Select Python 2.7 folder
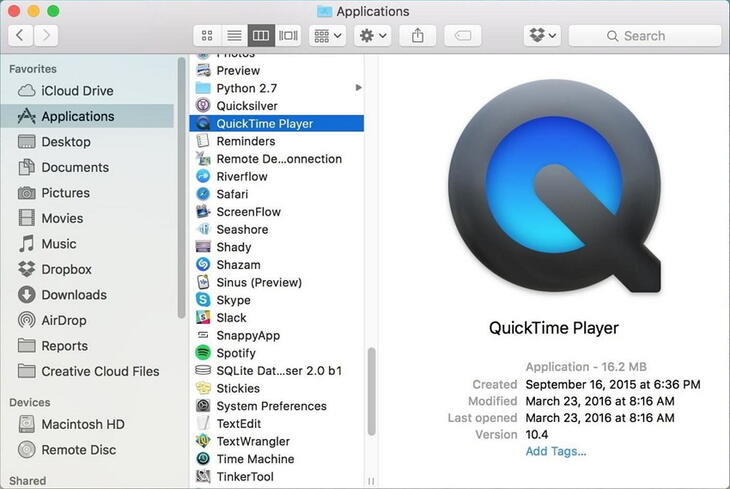 (x=277, y=88)
